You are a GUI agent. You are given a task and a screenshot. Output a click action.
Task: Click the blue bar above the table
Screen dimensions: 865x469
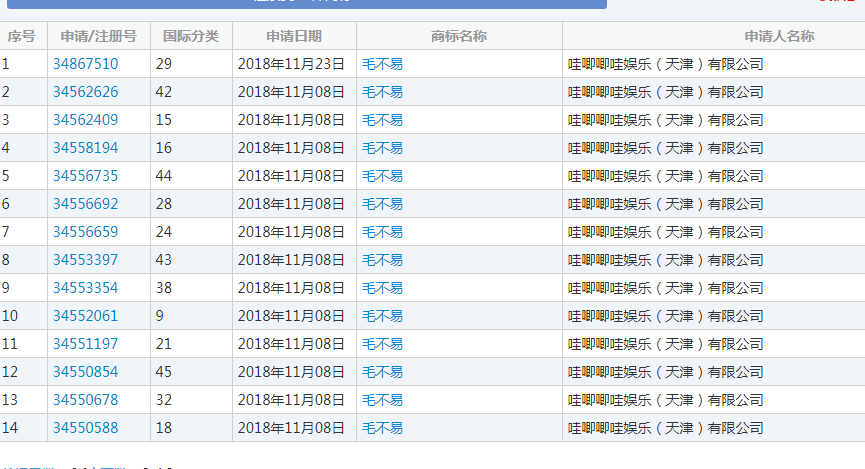tap(307, 4)
